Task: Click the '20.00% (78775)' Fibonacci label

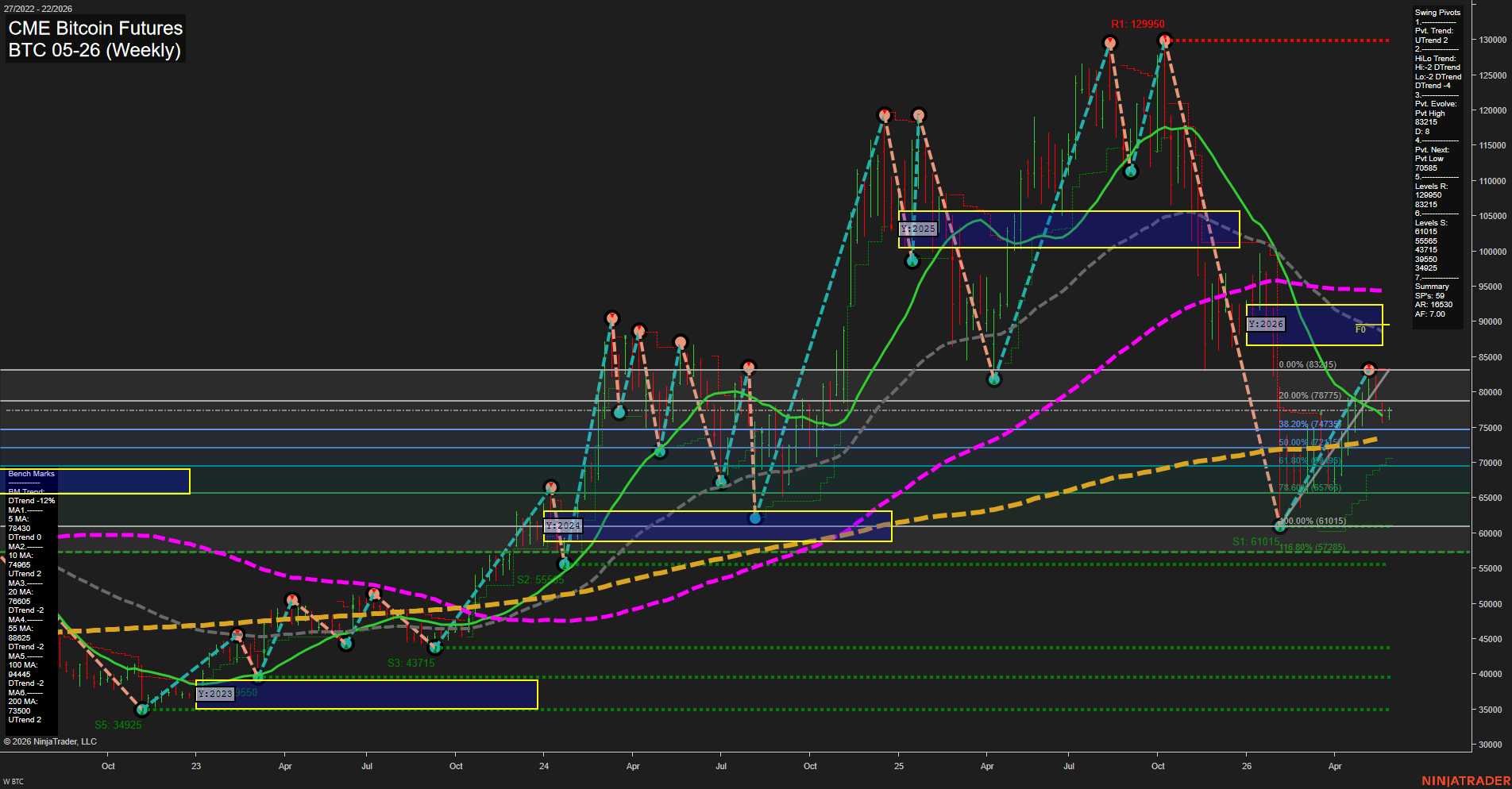Action: click(x=1309, y=395)
